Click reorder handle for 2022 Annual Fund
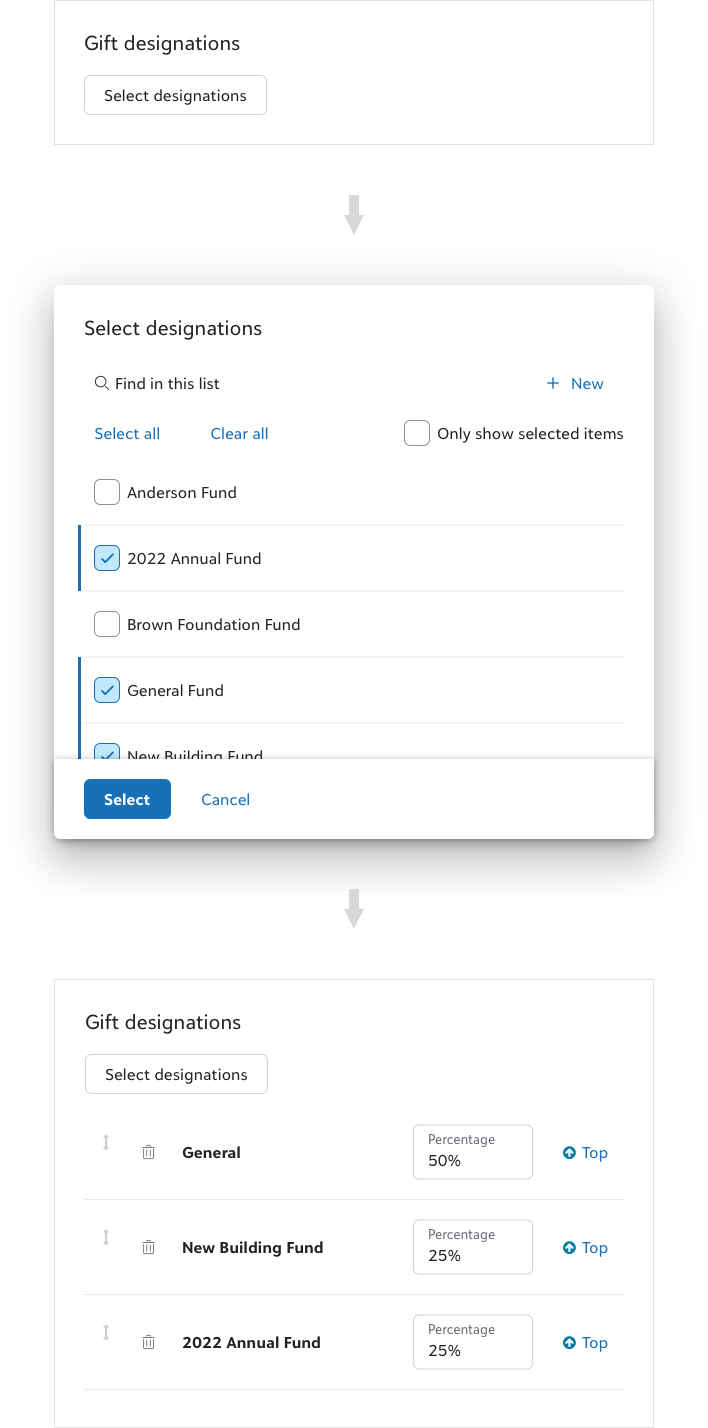708x1428 pixels. point(106,1332)
